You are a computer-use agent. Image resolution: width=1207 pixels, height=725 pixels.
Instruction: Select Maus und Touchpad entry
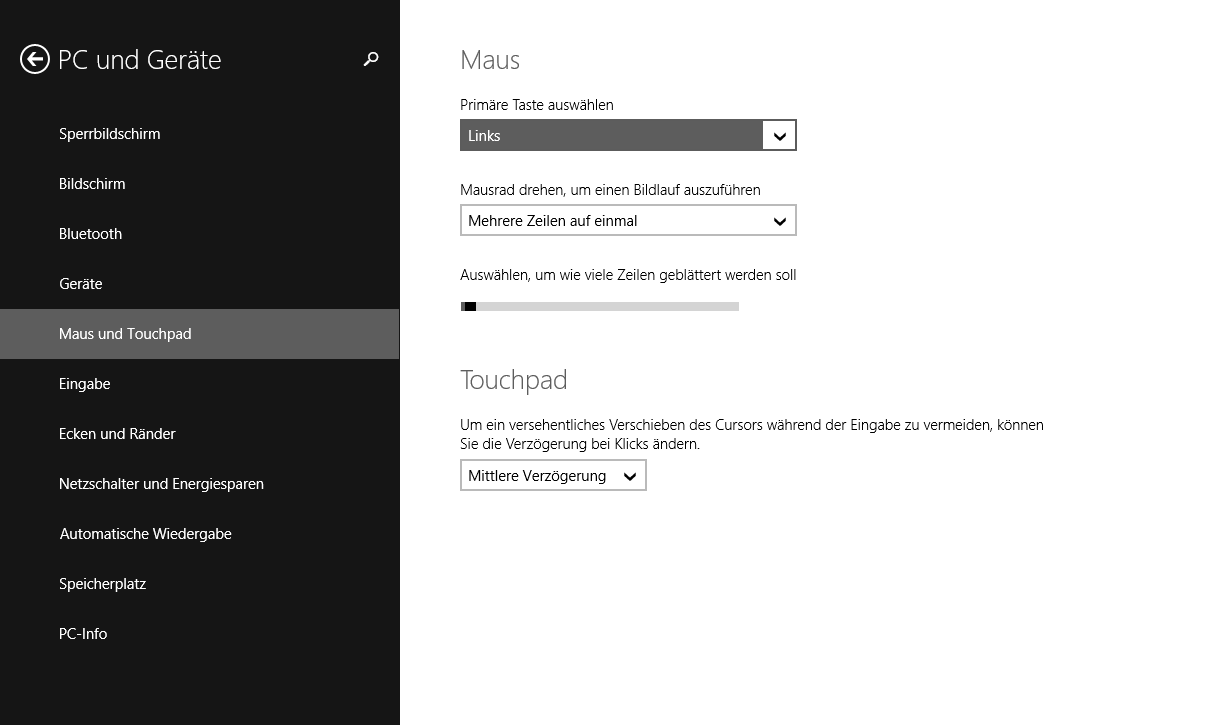pos(125,334)
